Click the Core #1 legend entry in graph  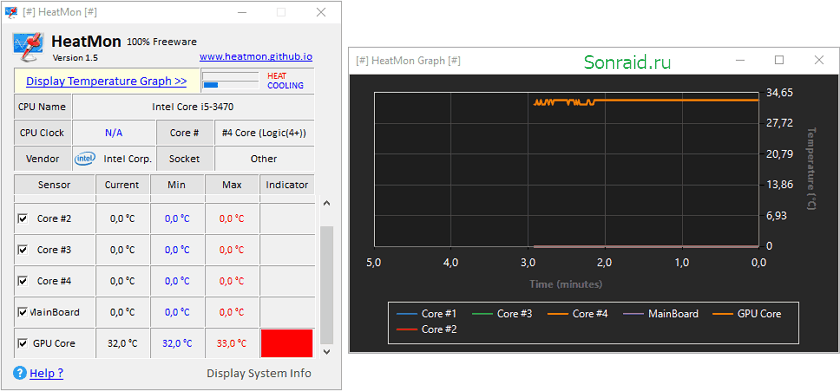pyautogui.click(x=426, y=314)
